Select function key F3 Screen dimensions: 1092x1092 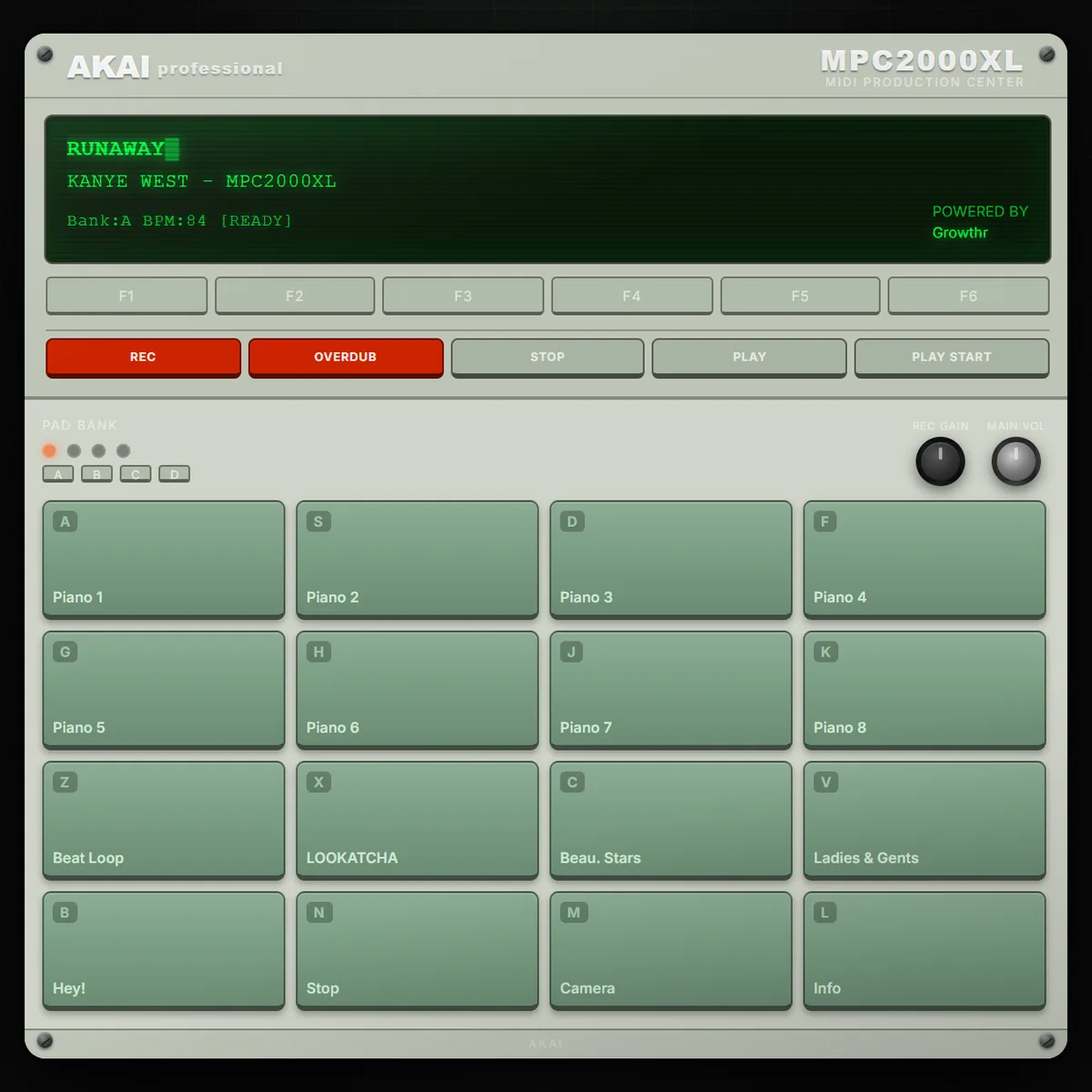pos(463,296)
